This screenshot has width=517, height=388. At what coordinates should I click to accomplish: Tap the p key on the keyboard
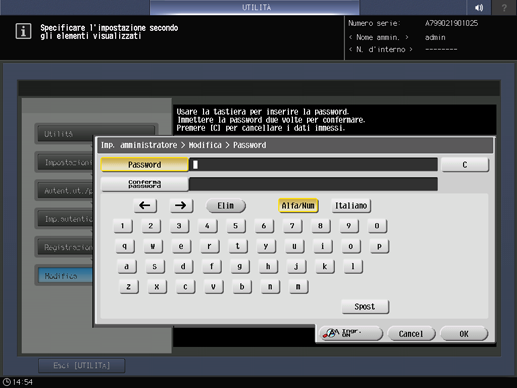click(379, 246)
